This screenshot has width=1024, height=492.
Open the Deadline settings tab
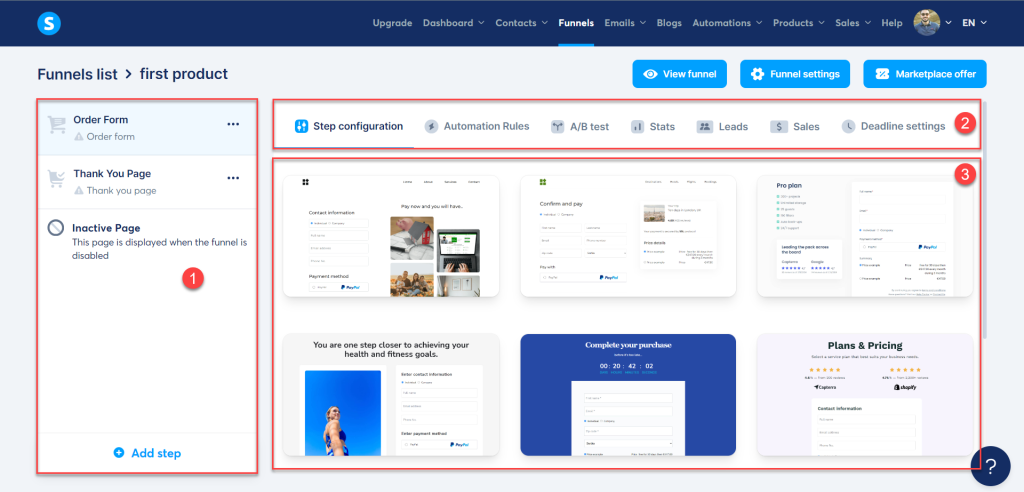tap(893, 127)
